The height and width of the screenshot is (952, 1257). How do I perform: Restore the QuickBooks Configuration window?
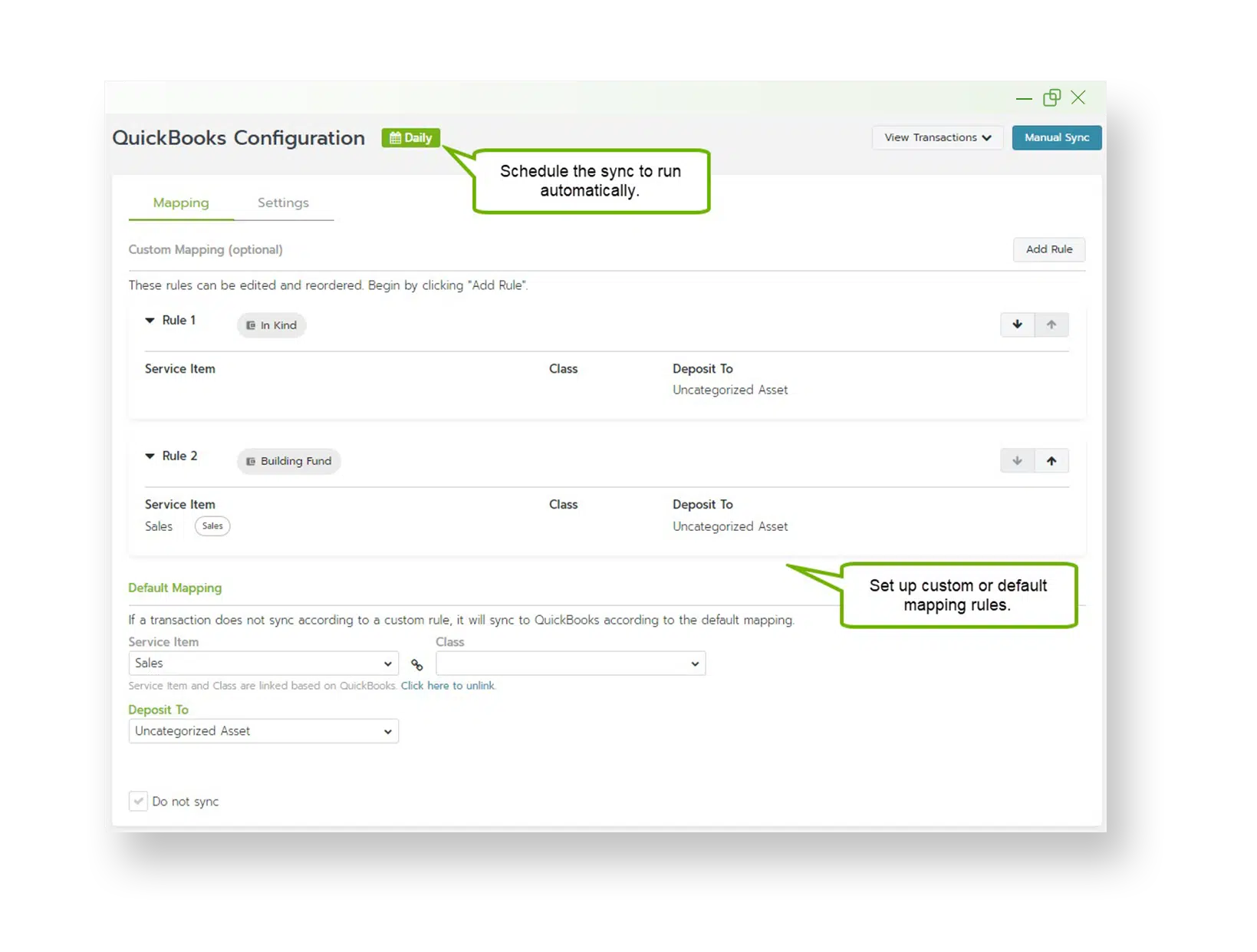pyautogui.click(x=1051, y=97)
